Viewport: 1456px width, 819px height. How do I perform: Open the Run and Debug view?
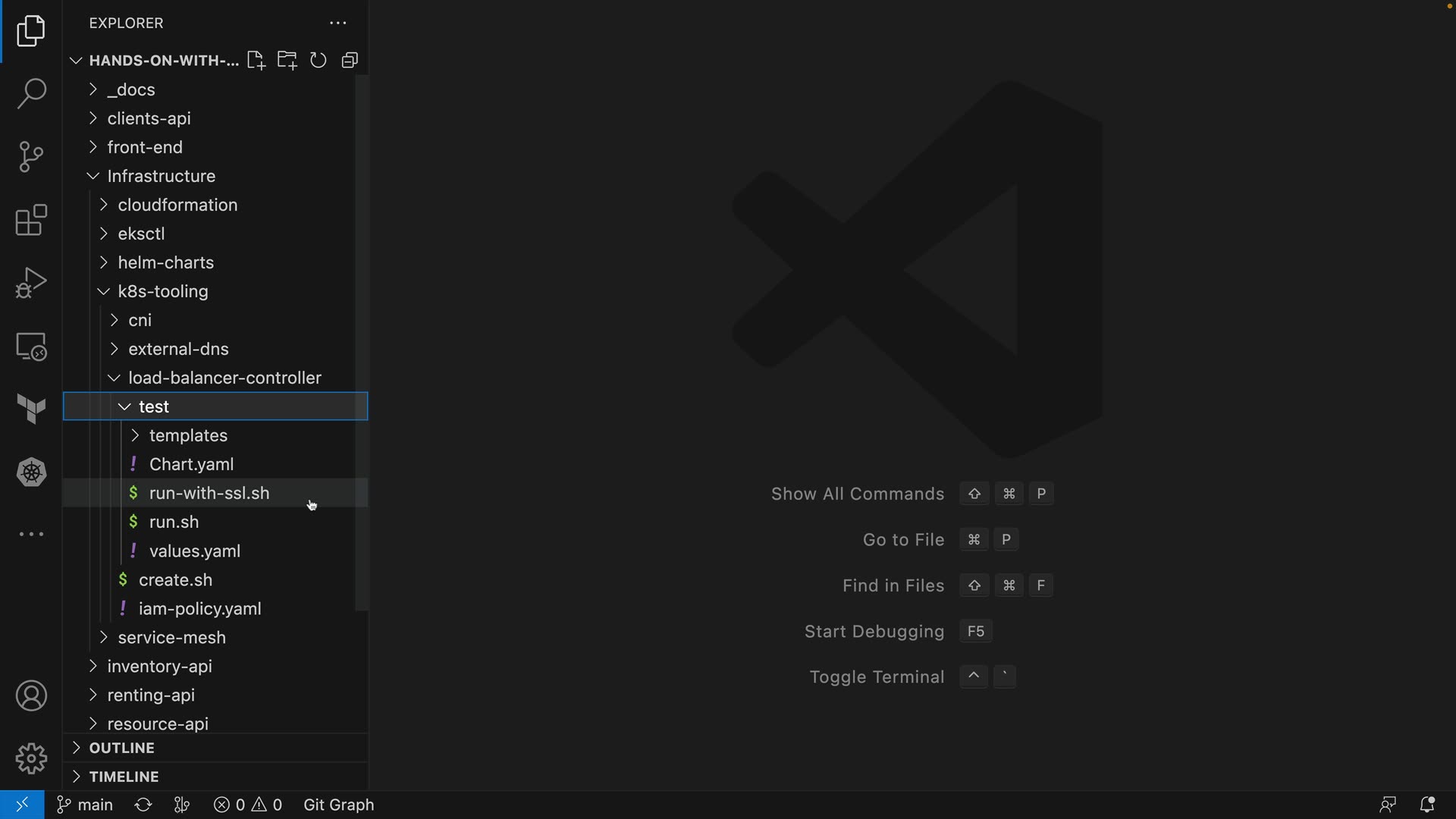tap(31, 283)
